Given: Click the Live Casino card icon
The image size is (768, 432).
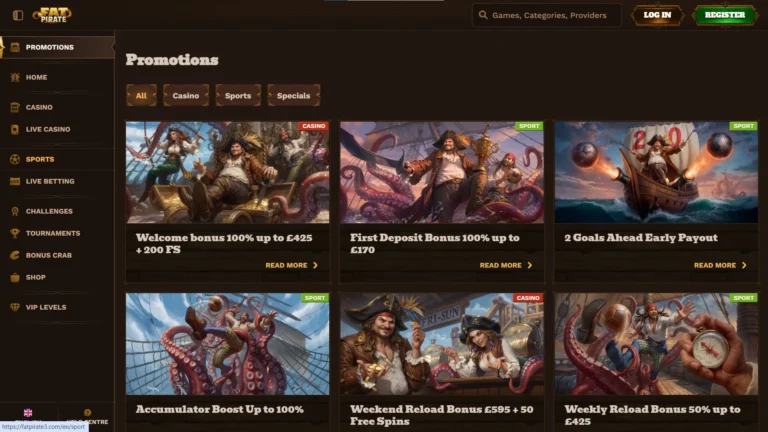Looking at the screenshot, I should 15,129.
